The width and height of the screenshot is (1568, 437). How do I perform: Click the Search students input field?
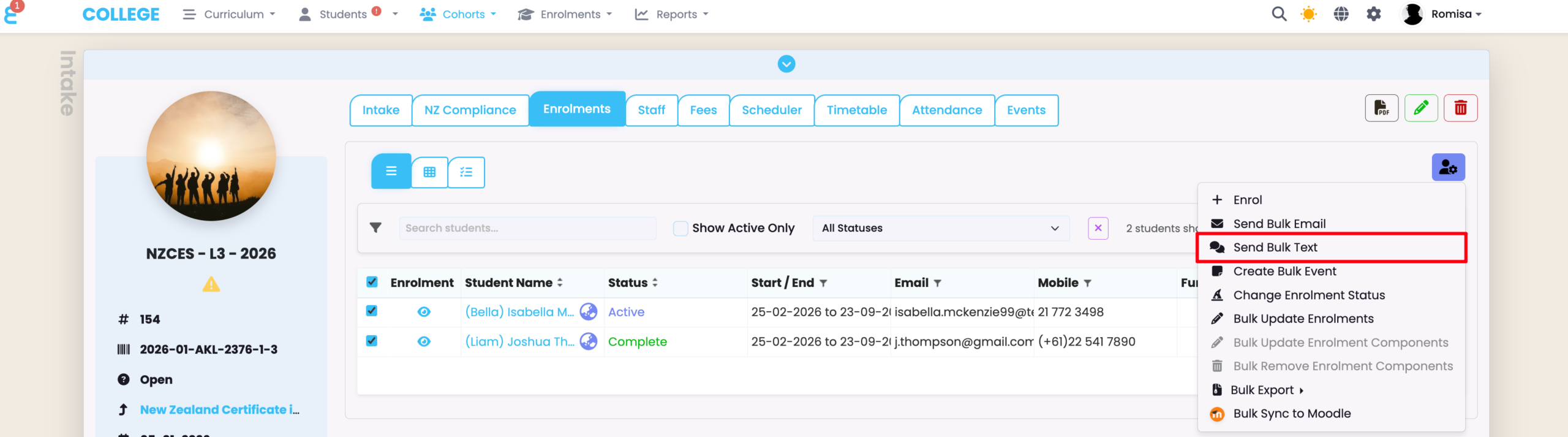click(527, 228)
